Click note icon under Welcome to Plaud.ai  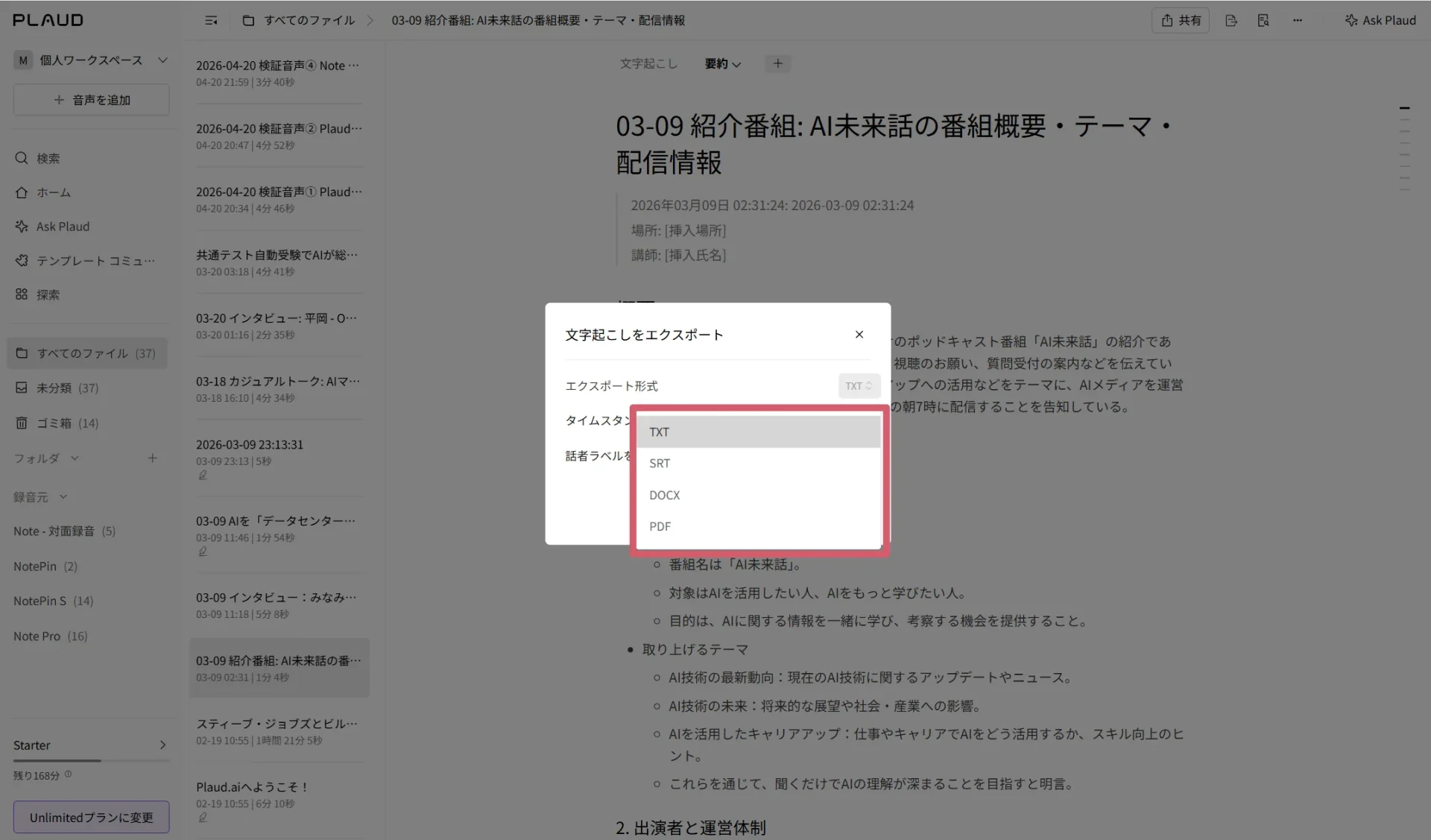pyautogui.click(x=202, y=818)
